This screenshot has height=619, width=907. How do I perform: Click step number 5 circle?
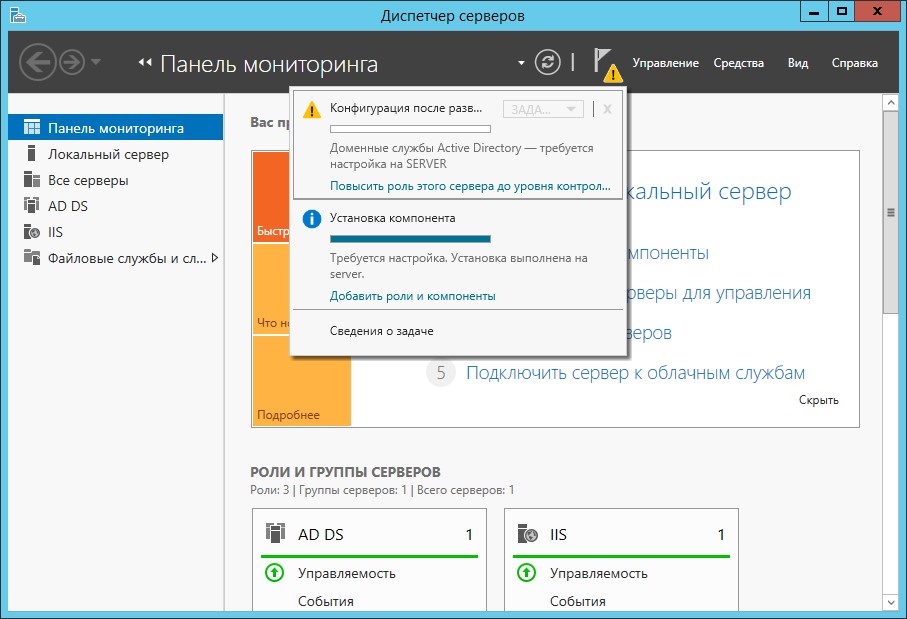point(441,373)
